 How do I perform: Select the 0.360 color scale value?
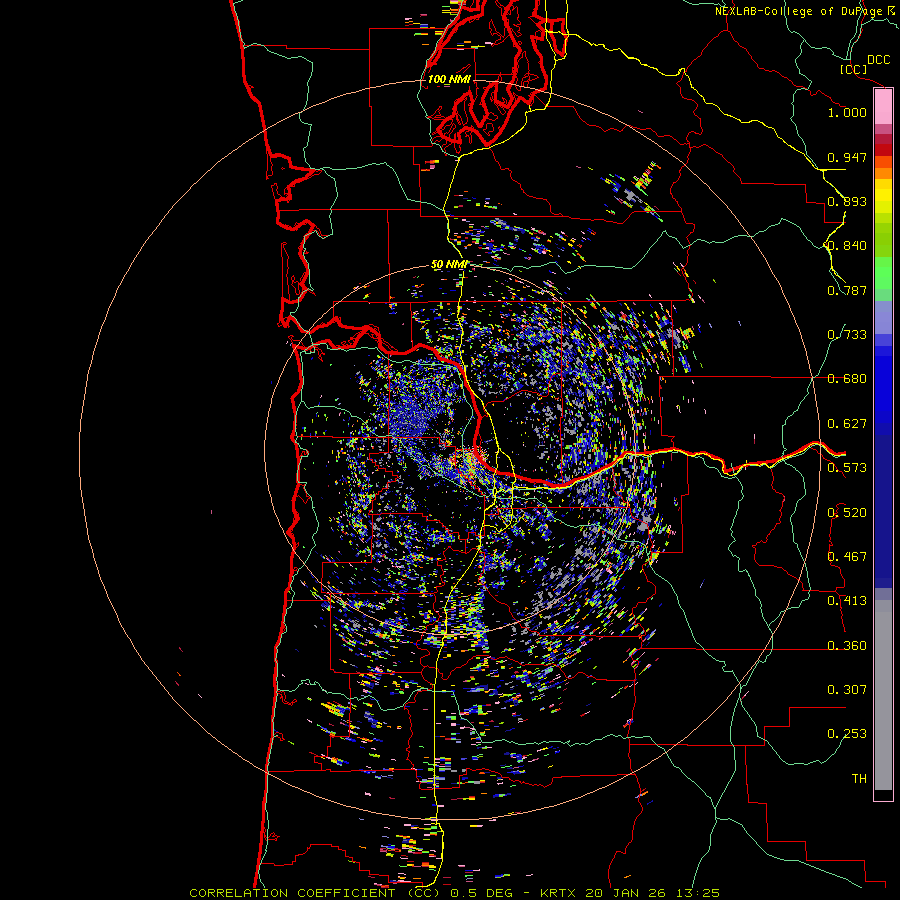click(x=847, y=646)
